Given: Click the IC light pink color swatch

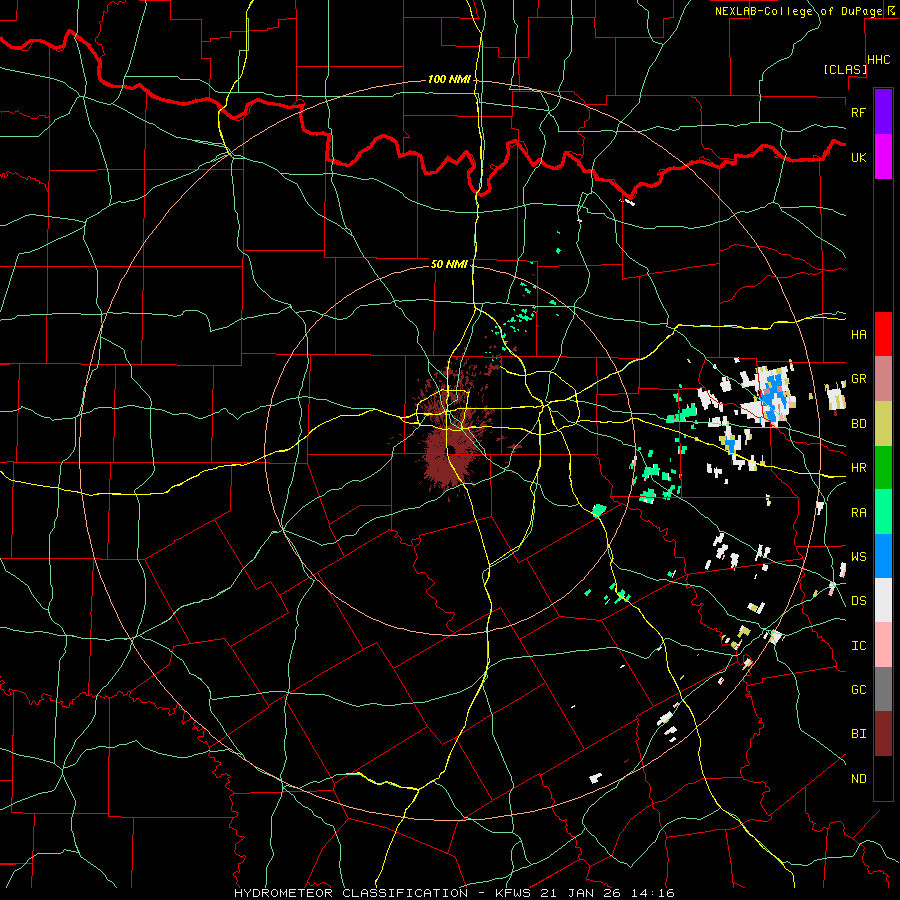Looking at the screenshot, I should coord(883,645).
